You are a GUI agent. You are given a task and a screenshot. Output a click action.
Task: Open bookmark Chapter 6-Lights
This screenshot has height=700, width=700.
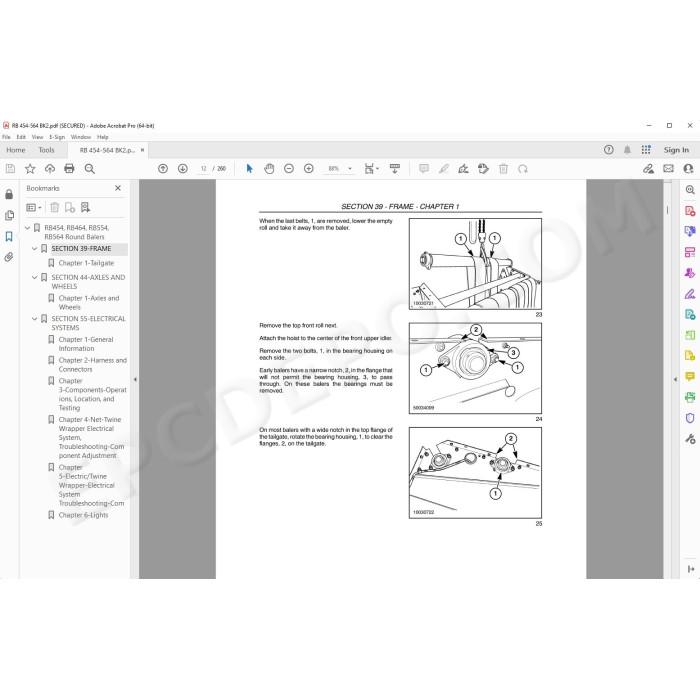(83, 515)
